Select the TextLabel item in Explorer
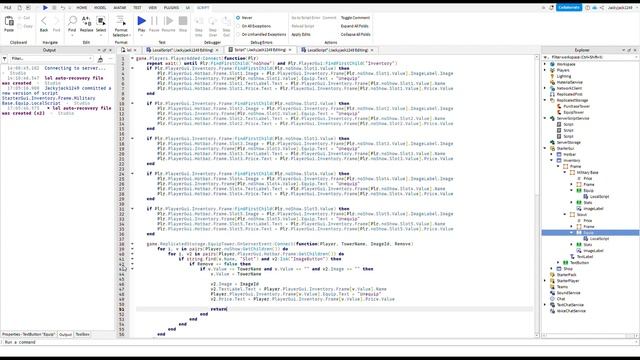 [x=584, y=256]
